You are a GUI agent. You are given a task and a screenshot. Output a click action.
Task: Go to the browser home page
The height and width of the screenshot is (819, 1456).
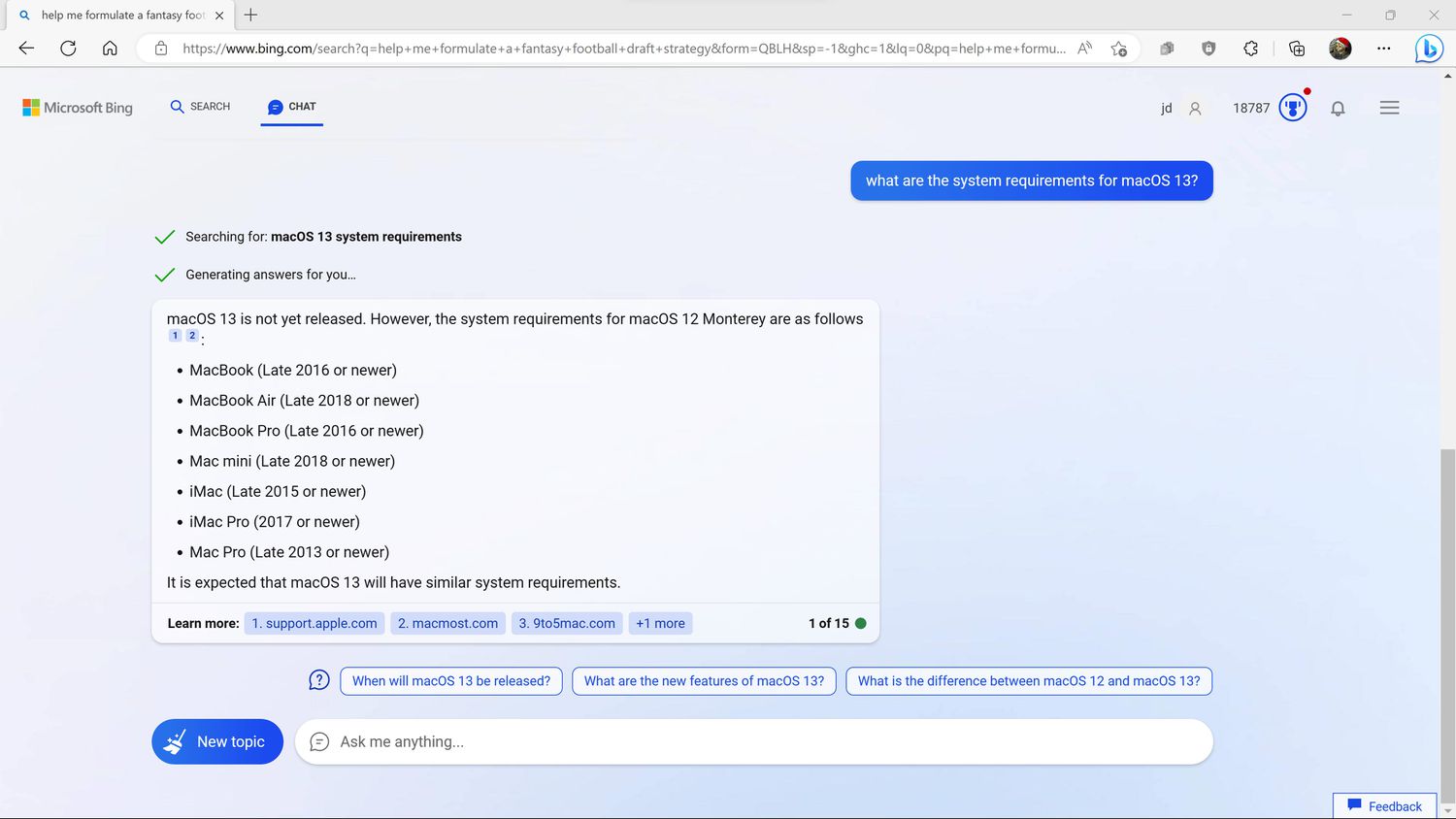(110, 49)
